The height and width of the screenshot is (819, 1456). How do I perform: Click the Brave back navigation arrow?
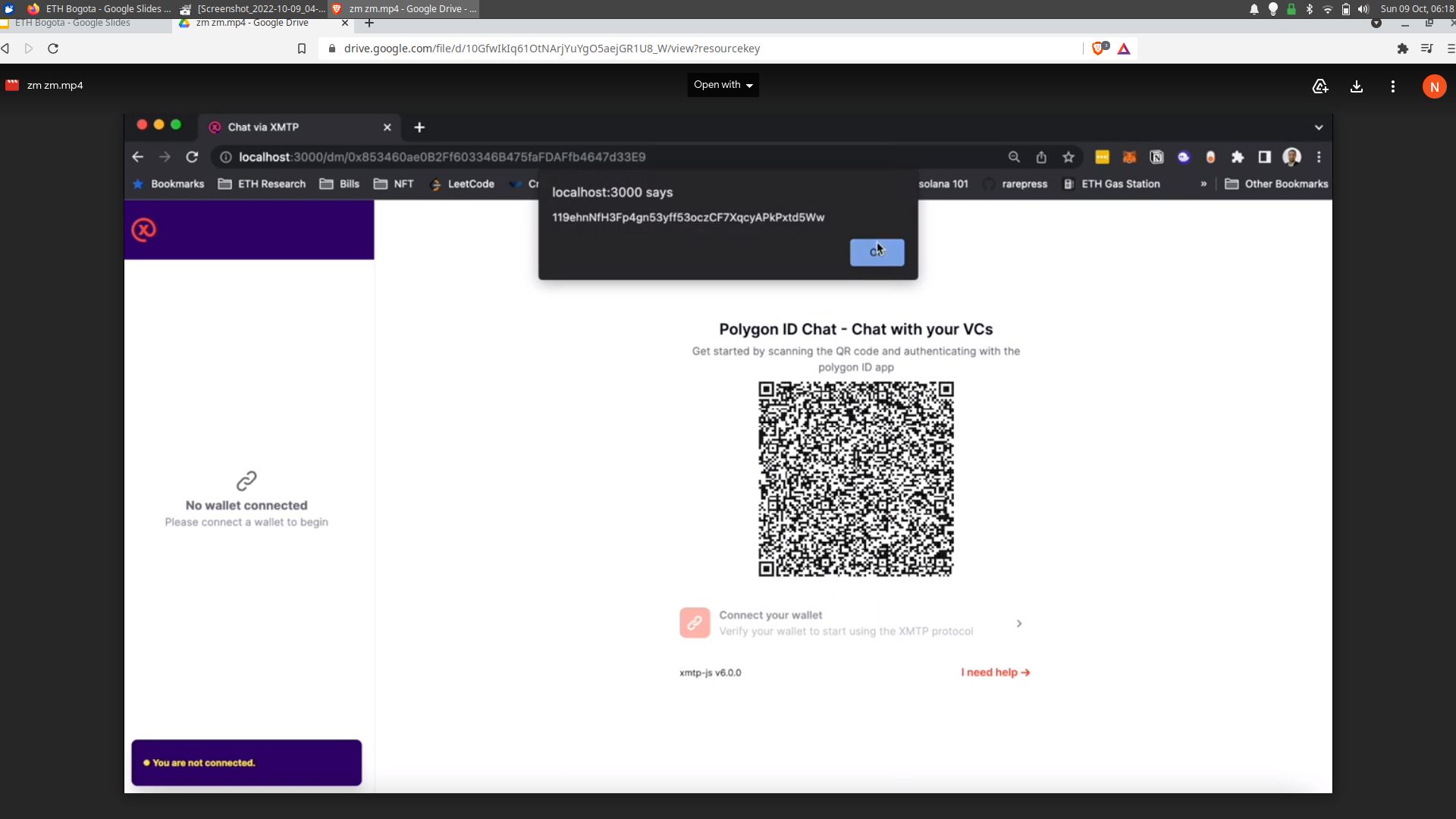tap(5, 49)
